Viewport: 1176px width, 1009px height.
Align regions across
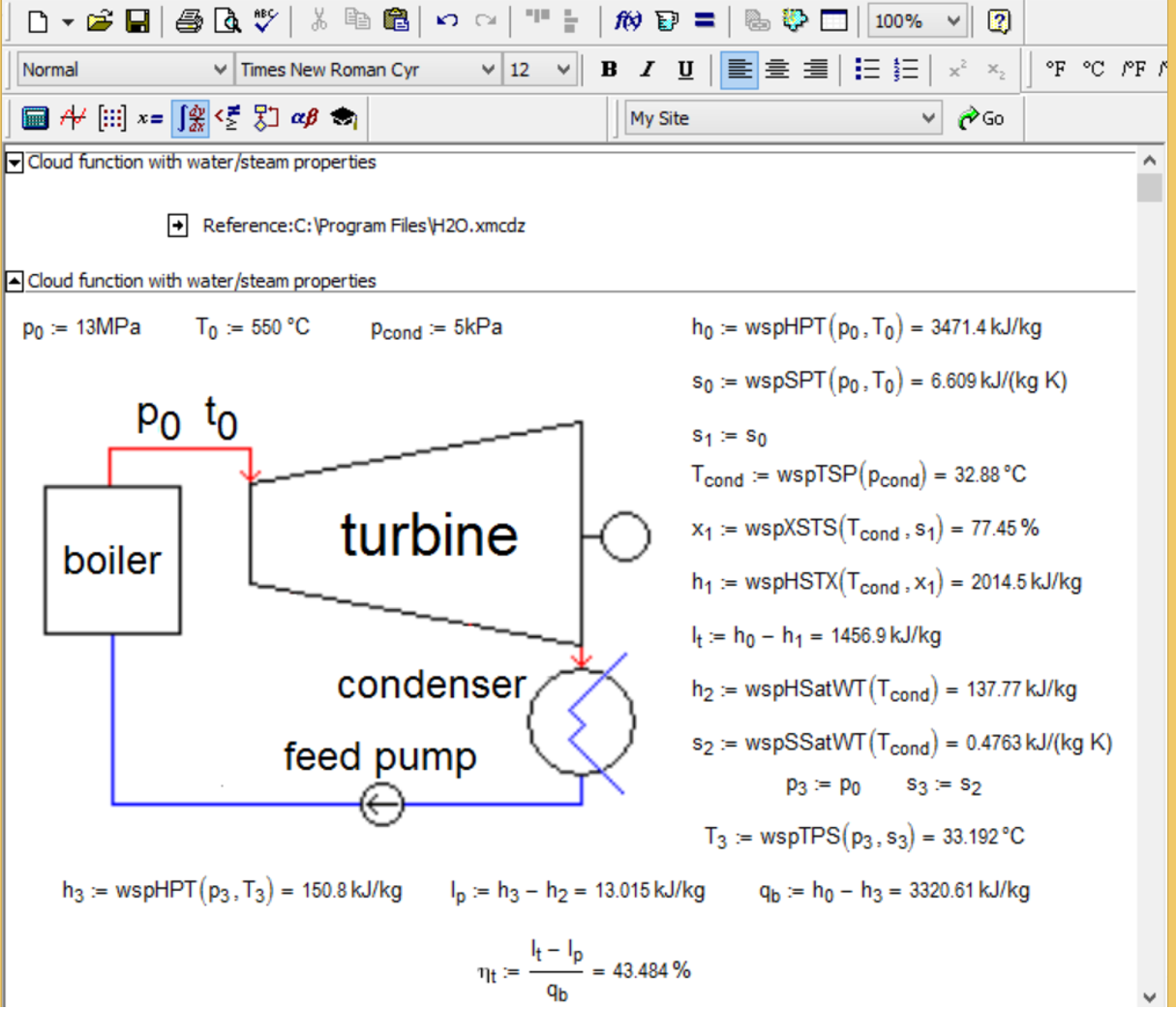pos(536,19)
